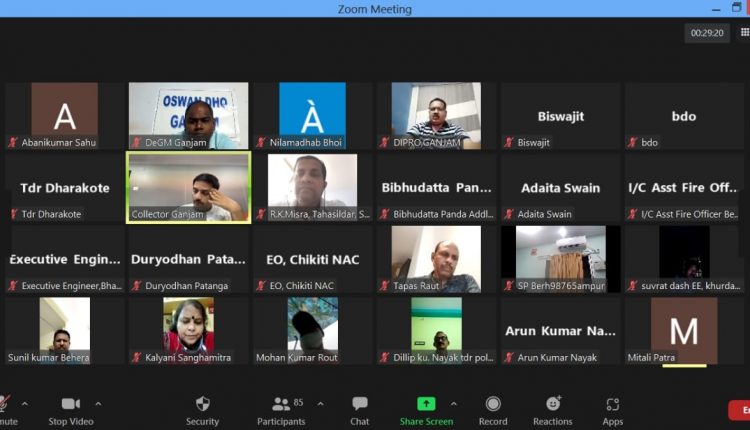Click the Zoom Meeting window title bar
This screenshot has width=750, height=430.
[375, 9]
